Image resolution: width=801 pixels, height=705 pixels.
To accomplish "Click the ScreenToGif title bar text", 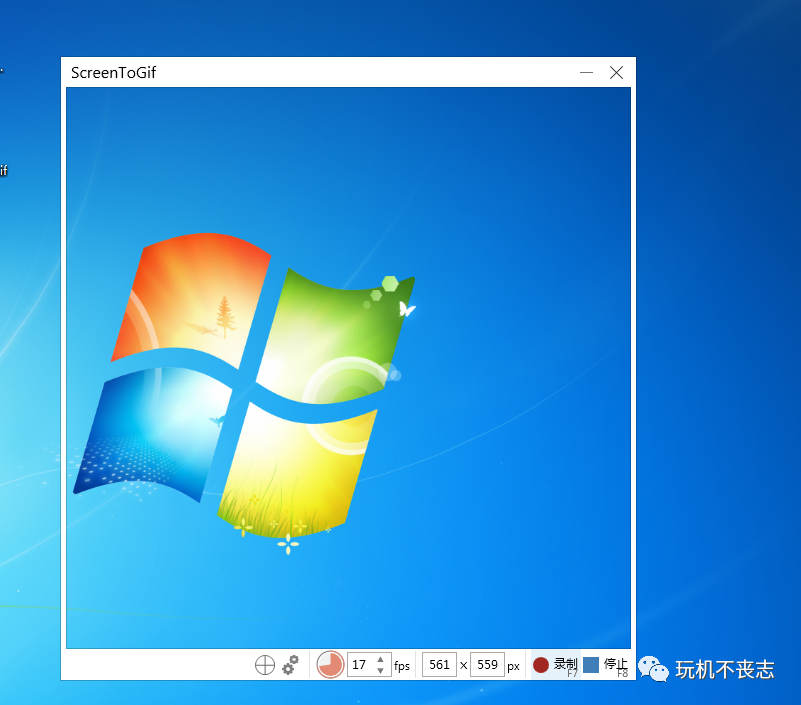I will (x=113, y=73).
